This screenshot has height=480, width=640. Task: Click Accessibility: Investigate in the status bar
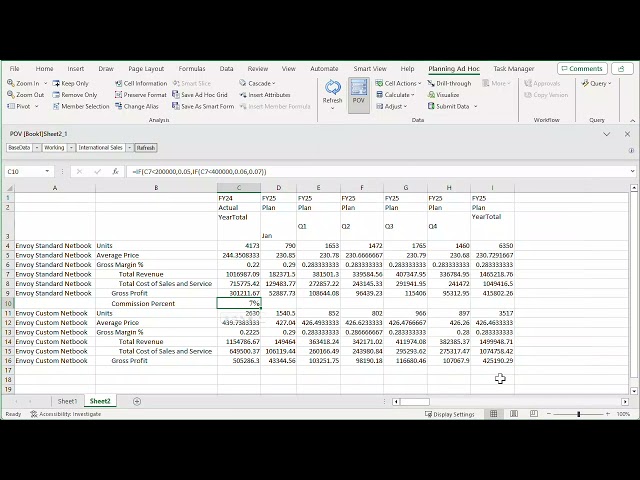pyautogui.click(x=66, y=414)
